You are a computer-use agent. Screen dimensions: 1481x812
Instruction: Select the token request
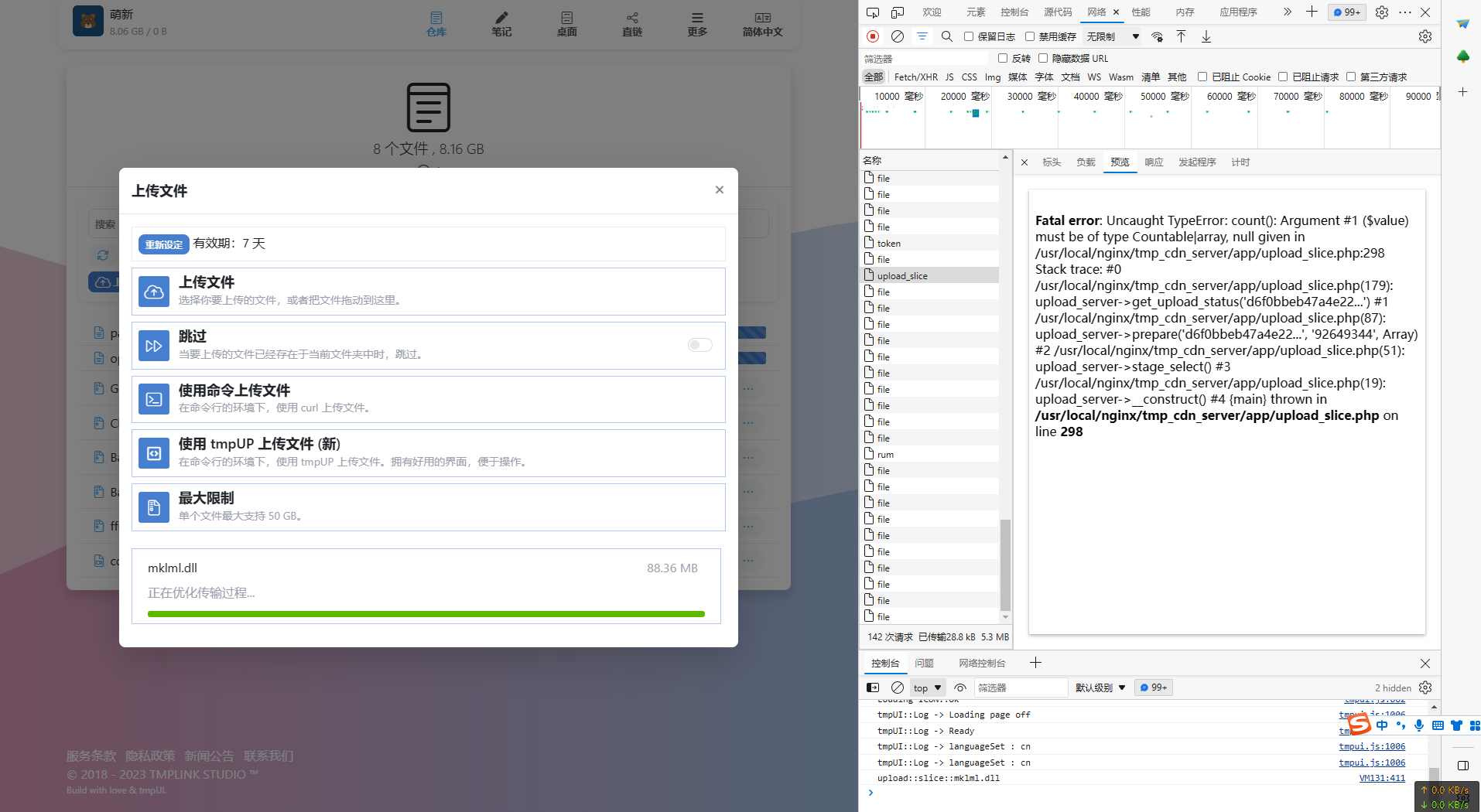pyautogui.click(x=931, y=243)
